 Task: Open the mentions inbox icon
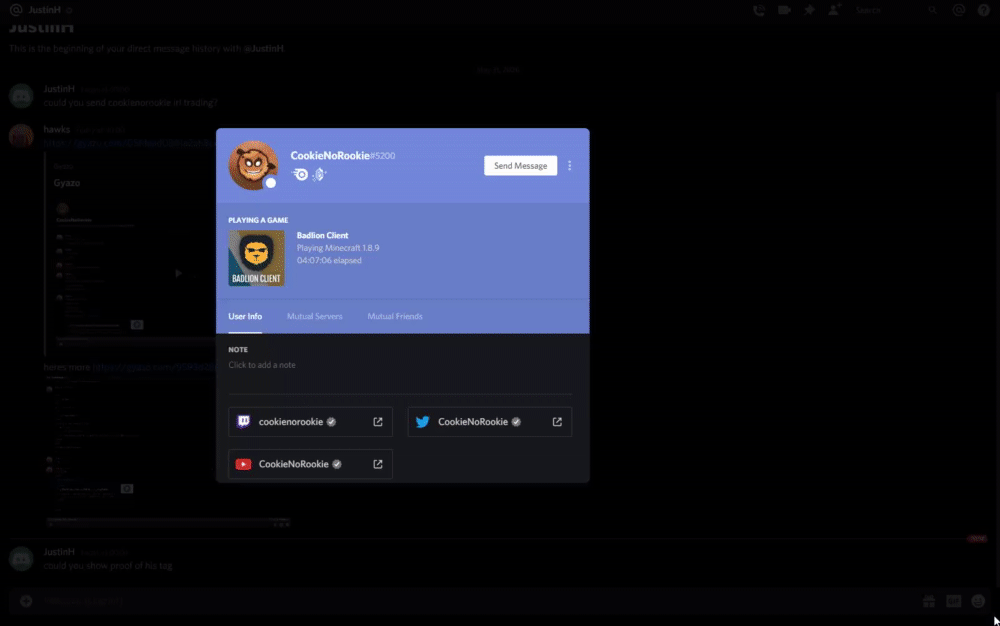pyautogui.click(x=959, y=10)
